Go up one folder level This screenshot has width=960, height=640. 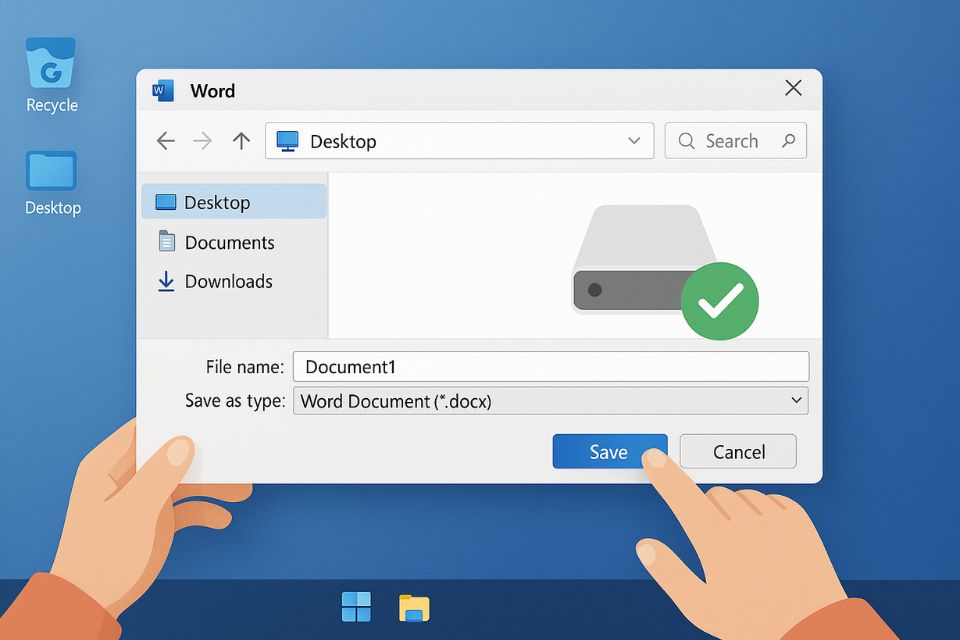[x=241, y=141]
